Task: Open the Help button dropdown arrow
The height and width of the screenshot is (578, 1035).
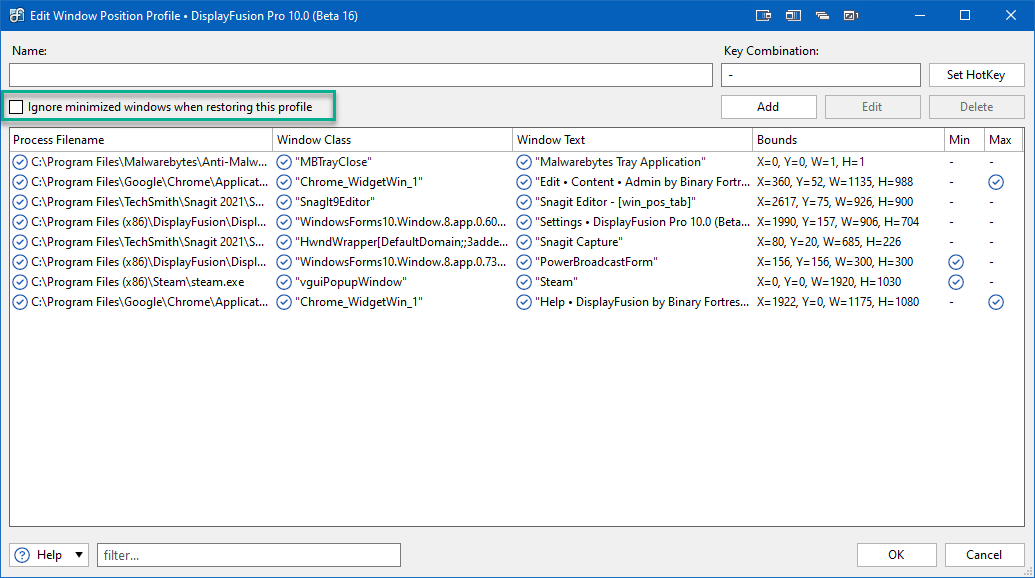Action: [79, 555]
